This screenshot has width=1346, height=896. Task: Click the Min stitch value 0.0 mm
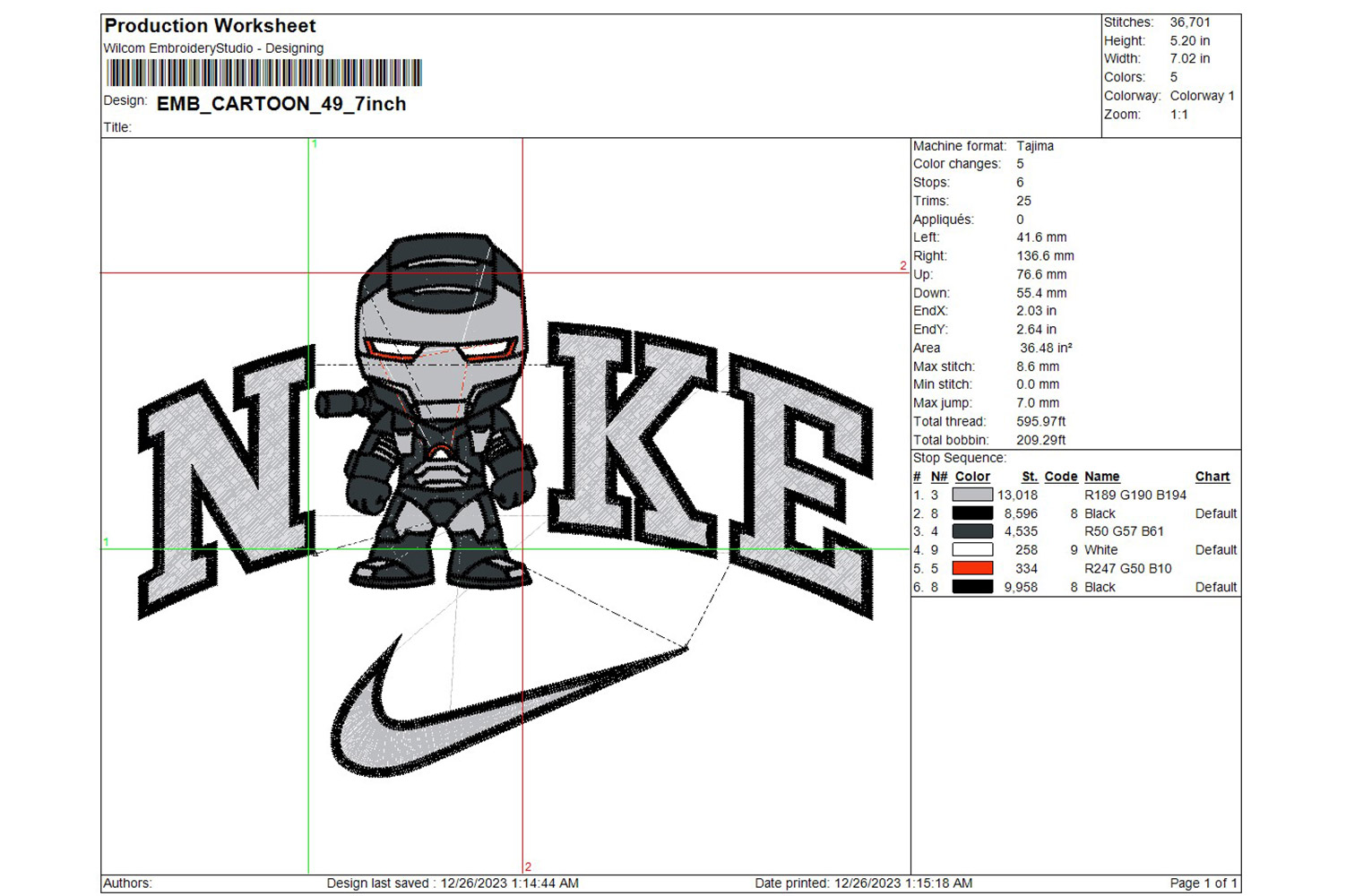click(1038, 384)
